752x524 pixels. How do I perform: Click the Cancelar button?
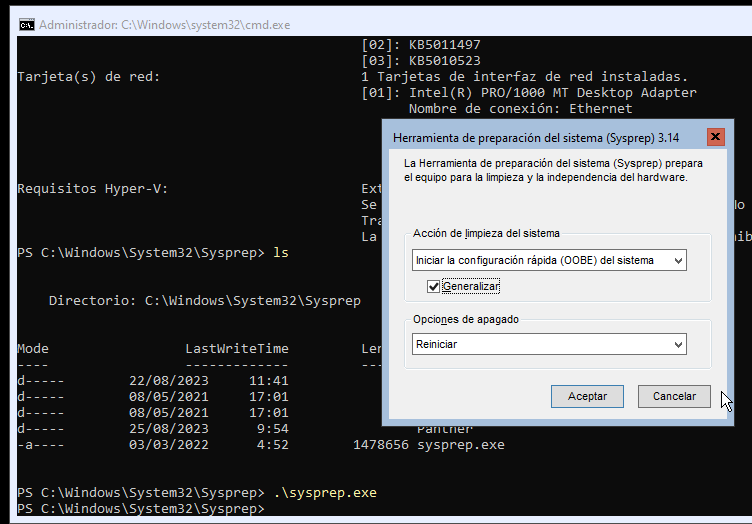coord(674,396)
